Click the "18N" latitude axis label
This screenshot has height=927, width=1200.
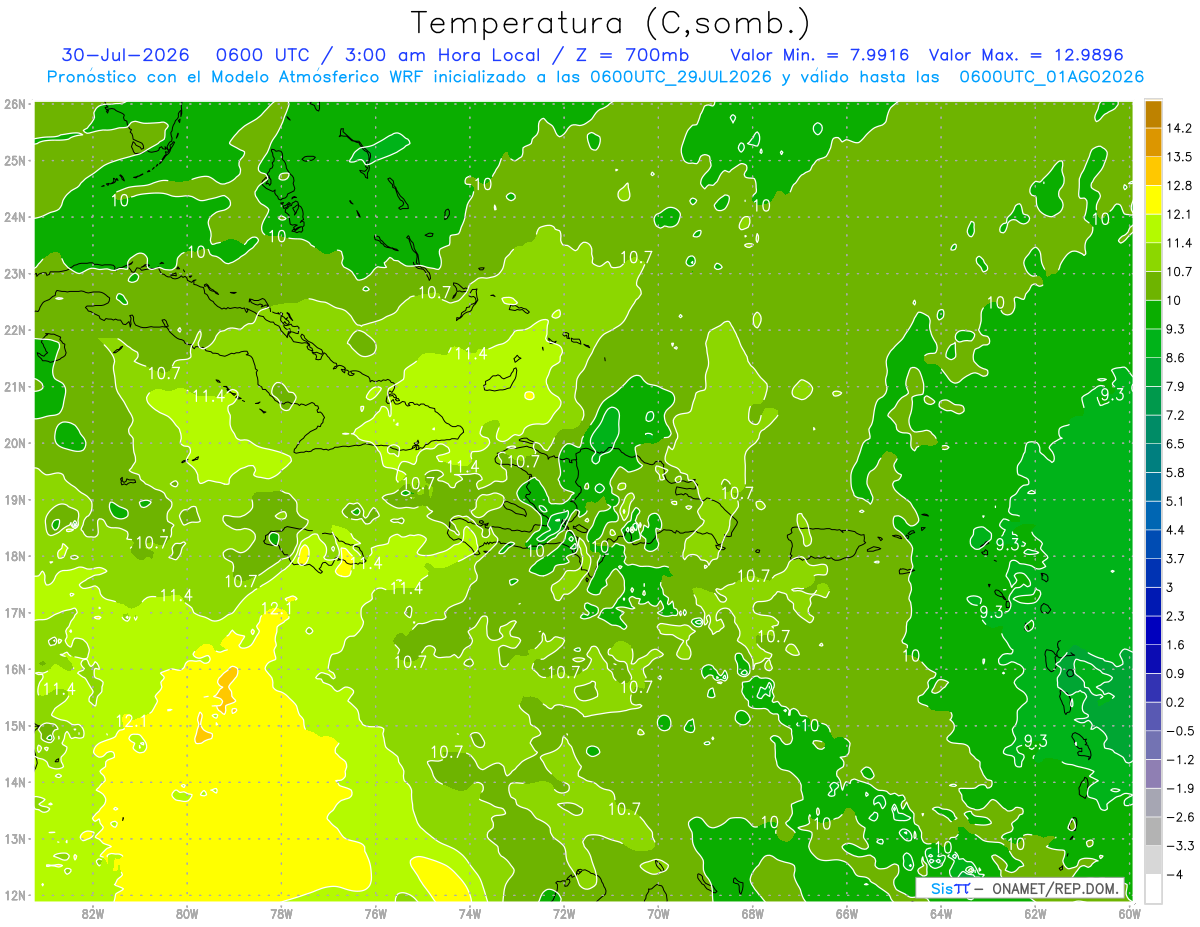click(x=14, y=556)
